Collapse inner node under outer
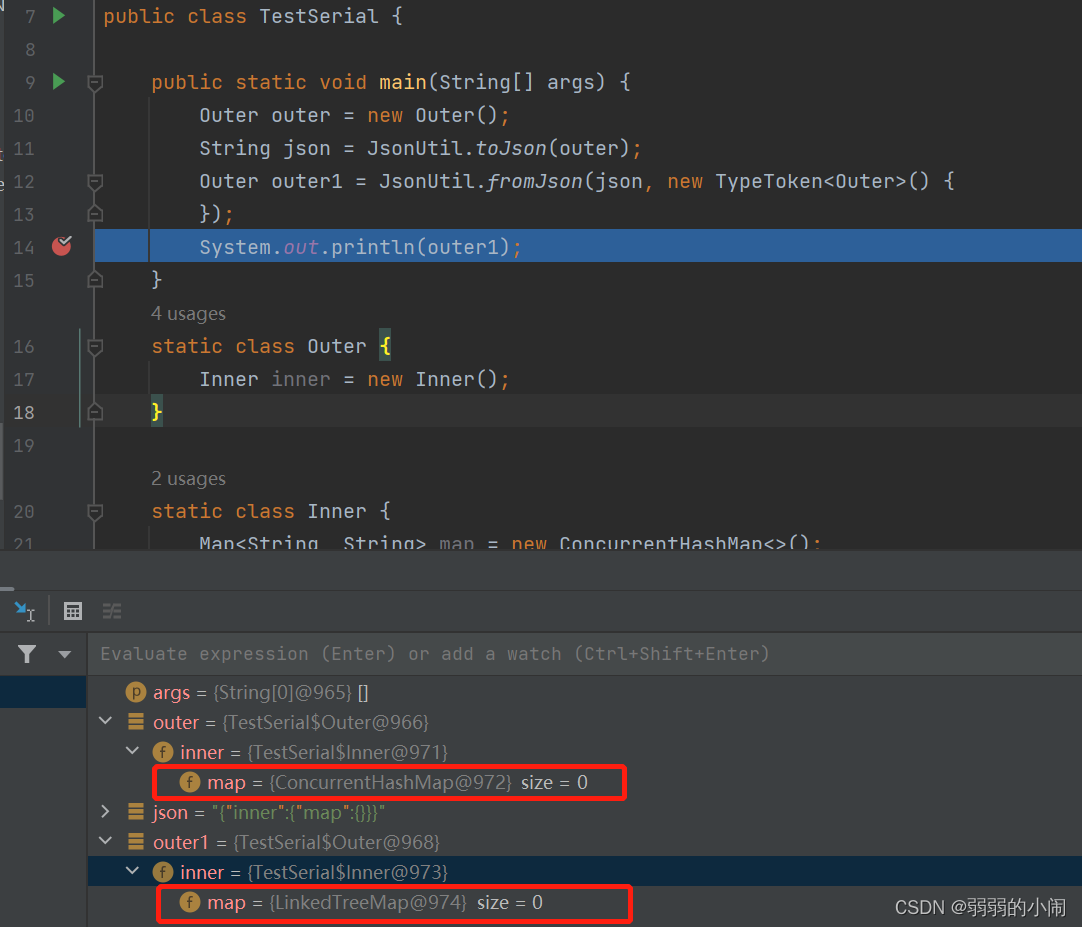This screenshot has height=927, width=1082. [132, 750]
